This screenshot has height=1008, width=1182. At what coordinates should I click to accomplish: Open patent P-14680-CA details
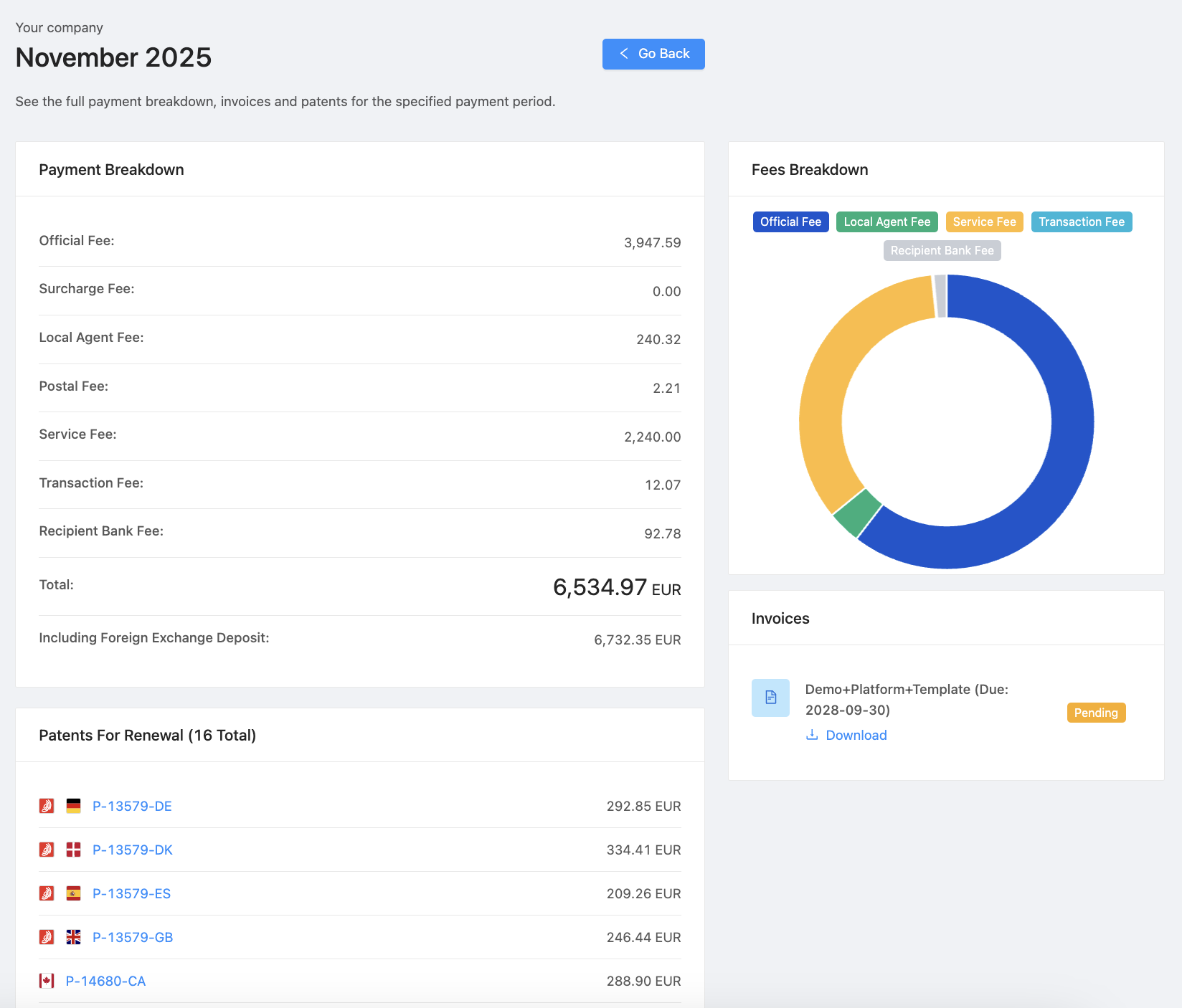(105, 981)
